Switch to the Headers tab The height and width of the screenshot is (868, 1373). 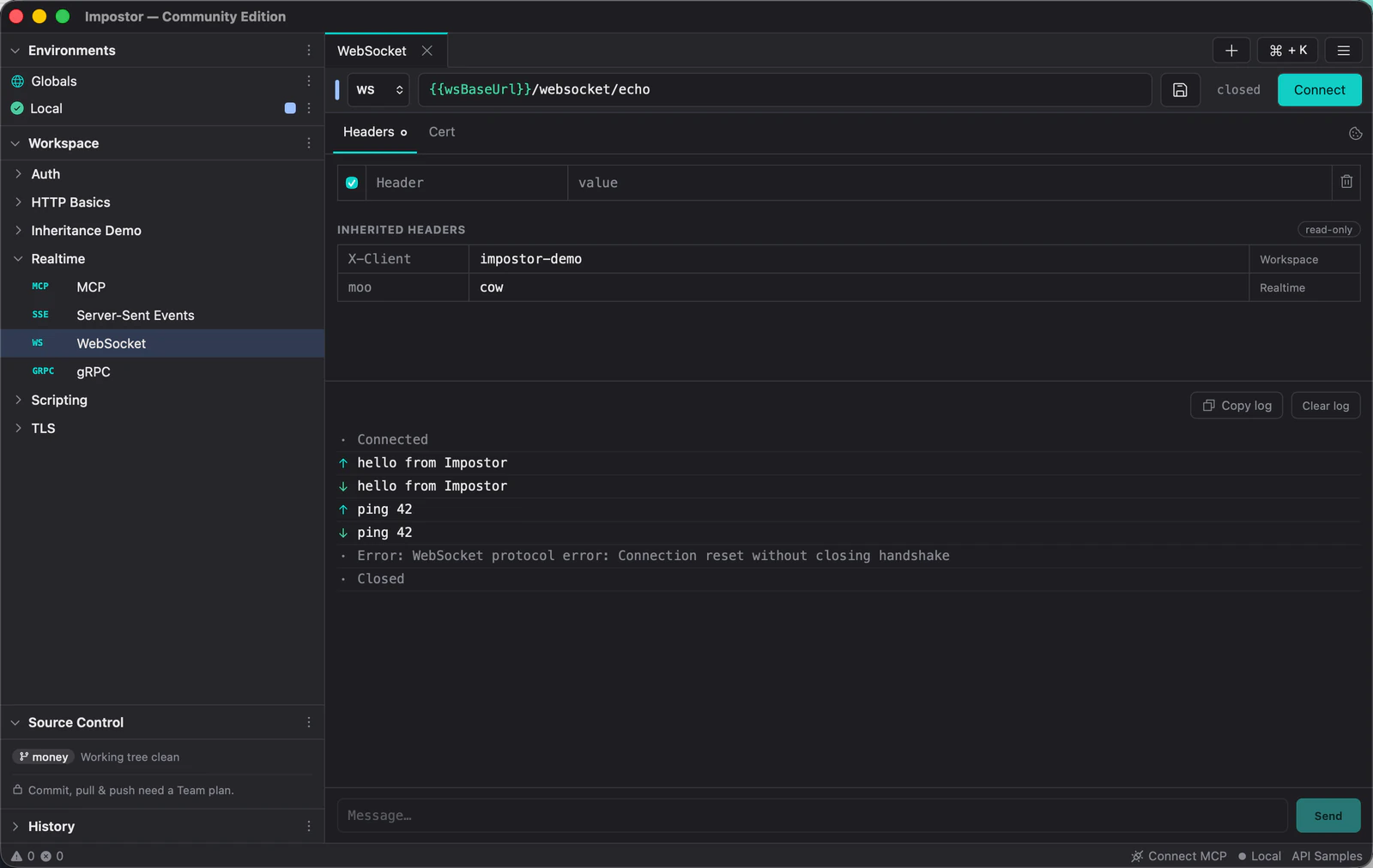tap(375, 132)
